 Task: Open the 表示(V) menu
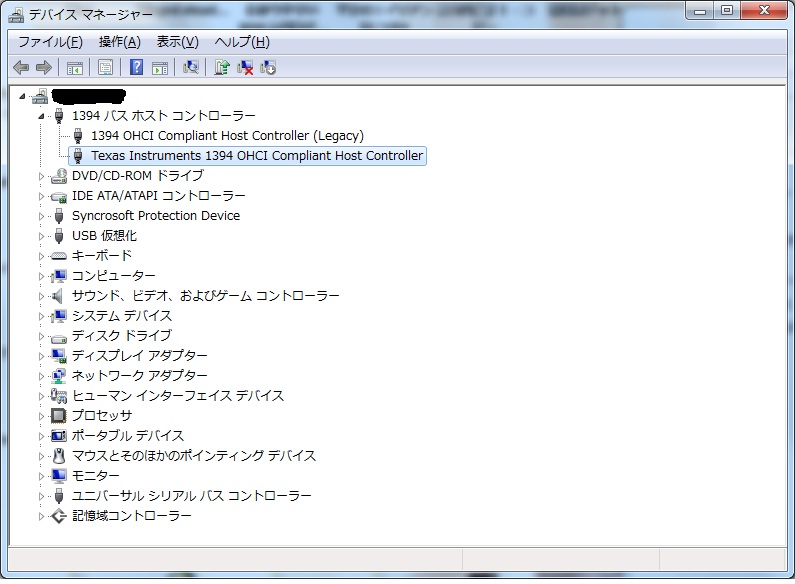pyautogui.click(x=177, y=42)
